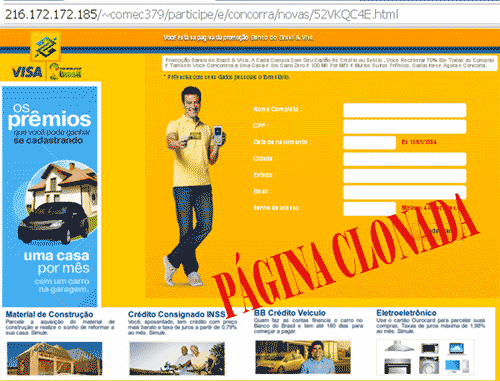
Task: Focus the Data de nascimento field
Action: coord(369,143)
